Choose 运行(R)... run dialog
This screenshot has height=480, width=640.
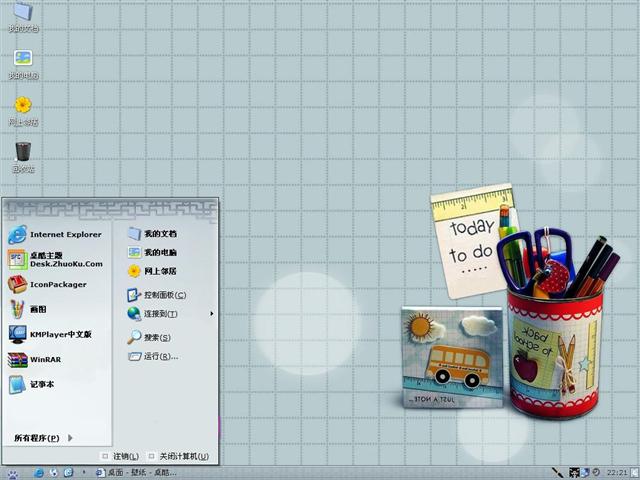coord(153,356)
